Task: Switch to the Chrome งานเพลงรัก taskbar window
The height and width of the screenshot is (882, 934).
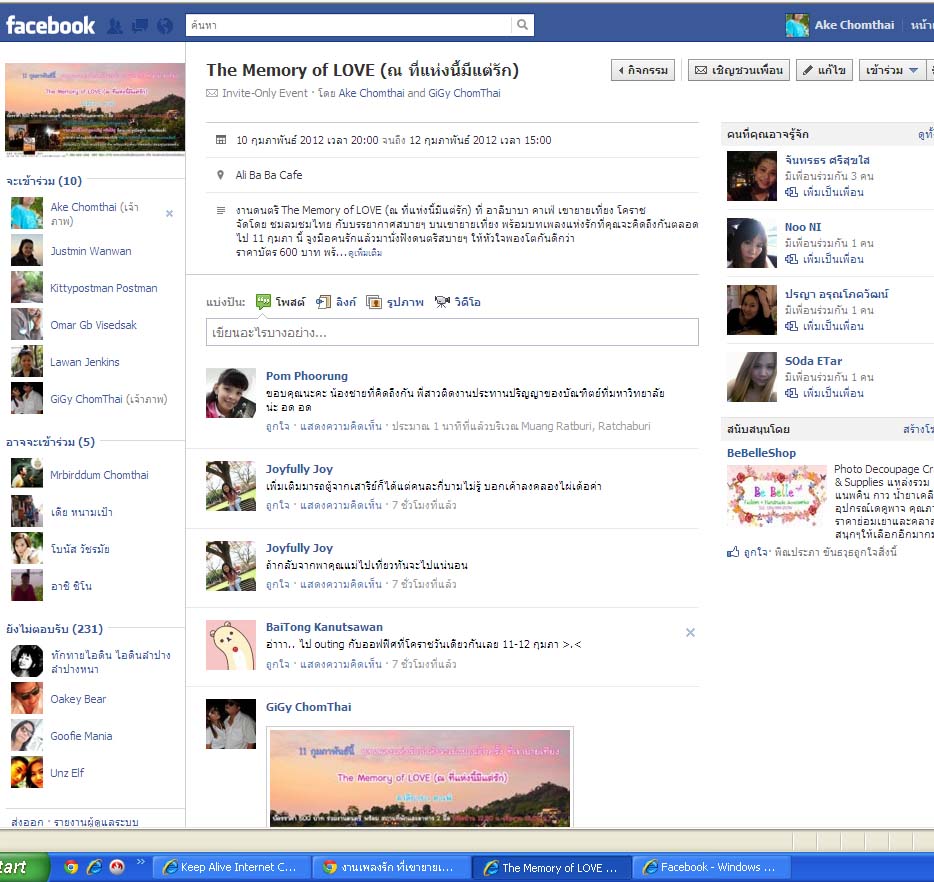Action: point(392,867)
